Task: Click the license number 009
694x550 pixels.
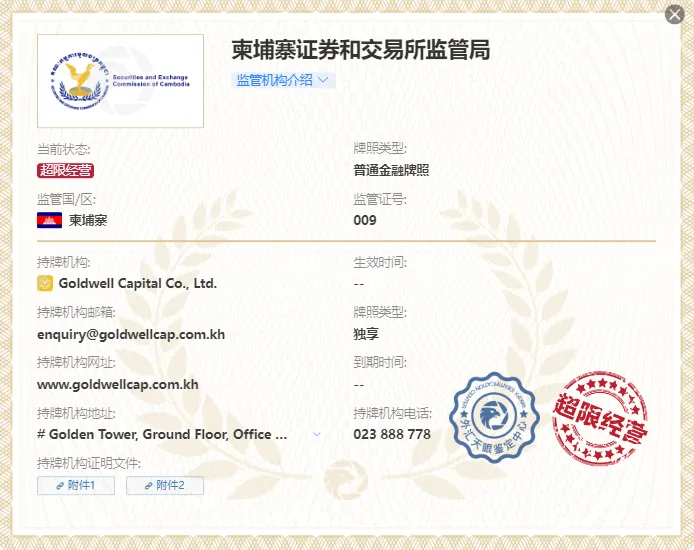Action: click(365, 220)
